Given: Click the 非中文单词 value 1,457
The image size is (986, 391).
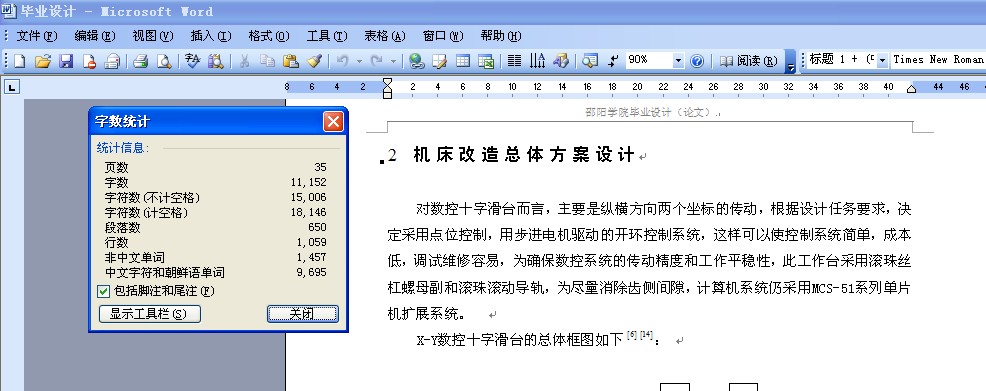Looking at the screenshot, I should point(312,257).
